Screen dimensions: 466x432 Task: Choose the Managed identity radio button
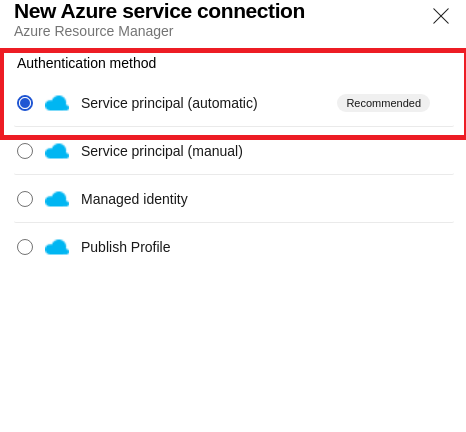coord(25,199)
